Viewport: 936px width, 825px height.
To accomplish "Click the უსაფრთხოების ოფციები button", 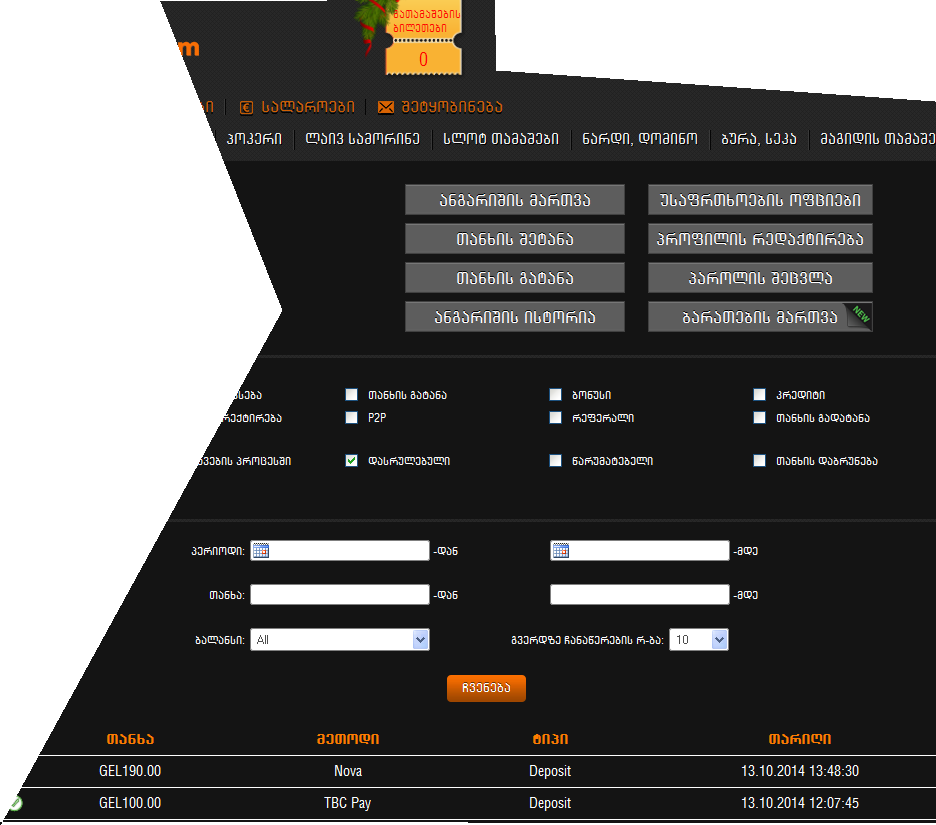I will [x=760, y=199].
